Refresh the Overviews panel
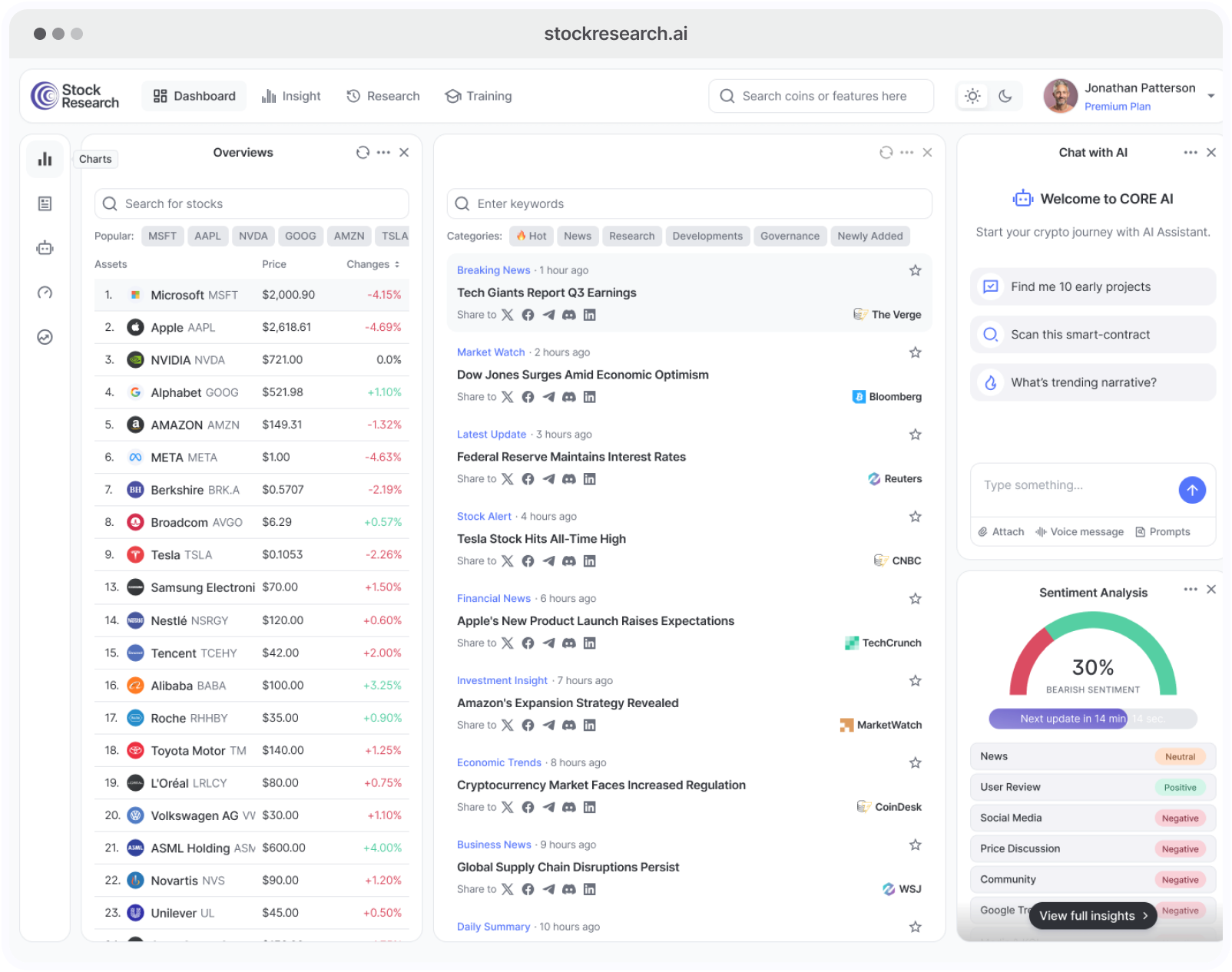The width and height of the screenshot is (1232, 972). pyautogui.click(x=363, y=153)
